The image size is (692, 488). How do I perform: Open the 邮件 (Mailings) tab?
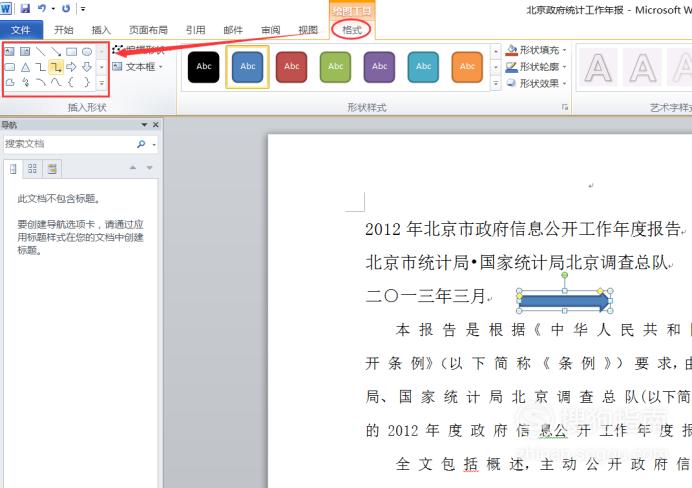(233, 30)
